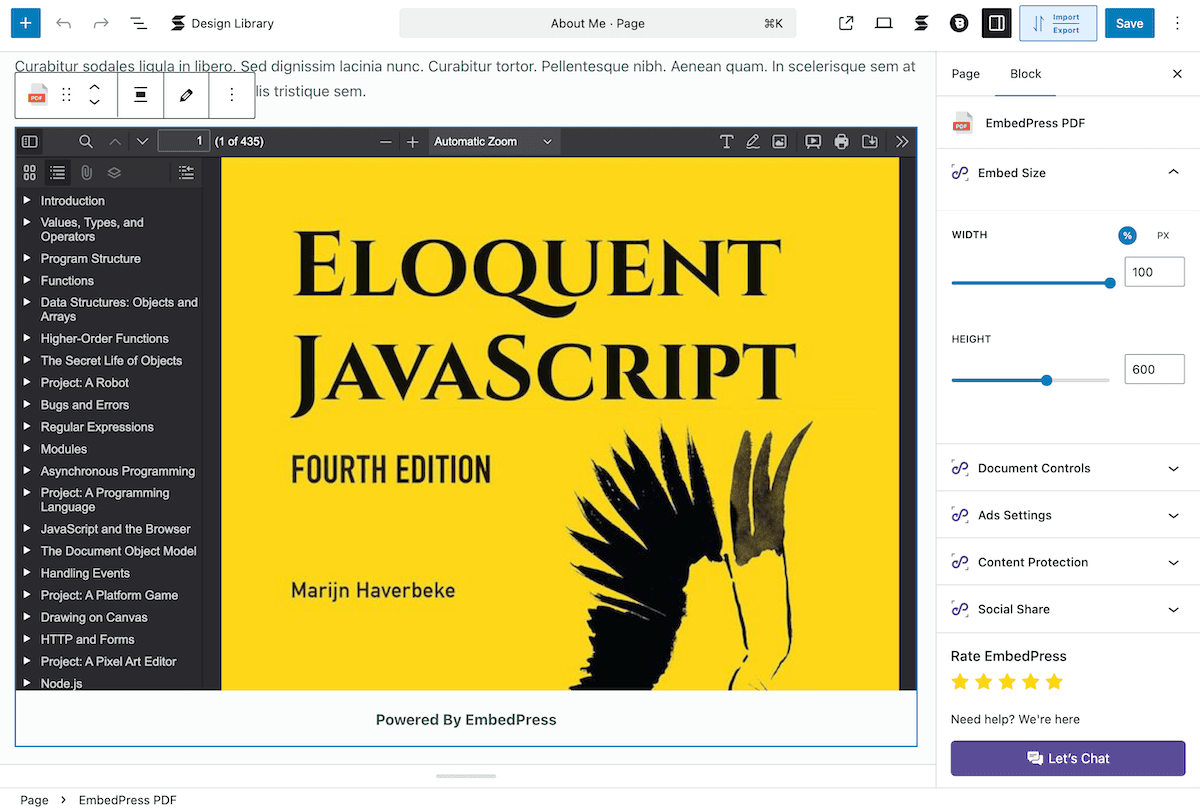The width and height of the screenshot is (1200, 811).
Task: Open the device preview options
Action: (884, 23)
